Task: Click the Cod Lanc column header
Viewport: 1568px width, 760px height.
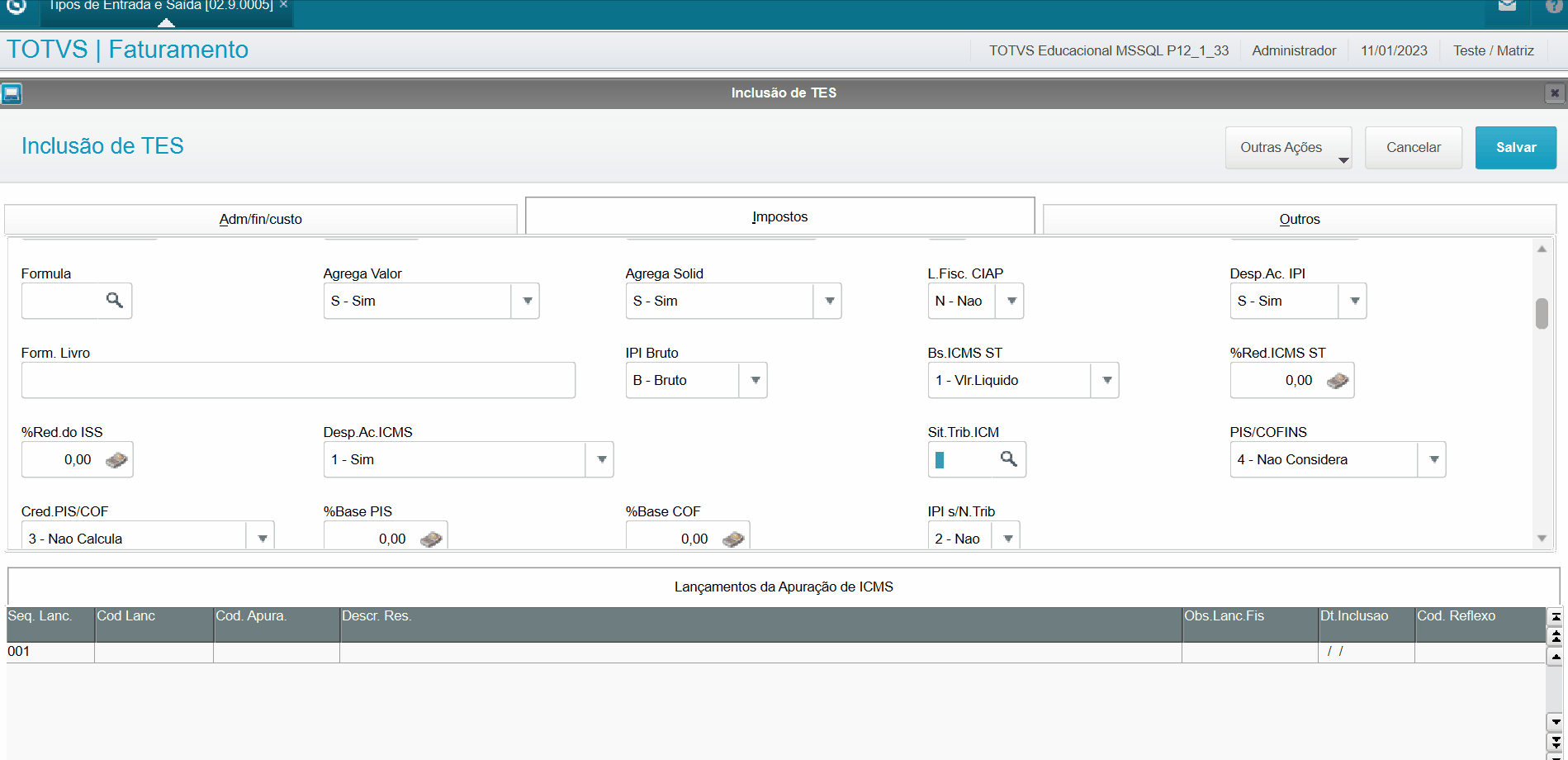Action: 154,625
